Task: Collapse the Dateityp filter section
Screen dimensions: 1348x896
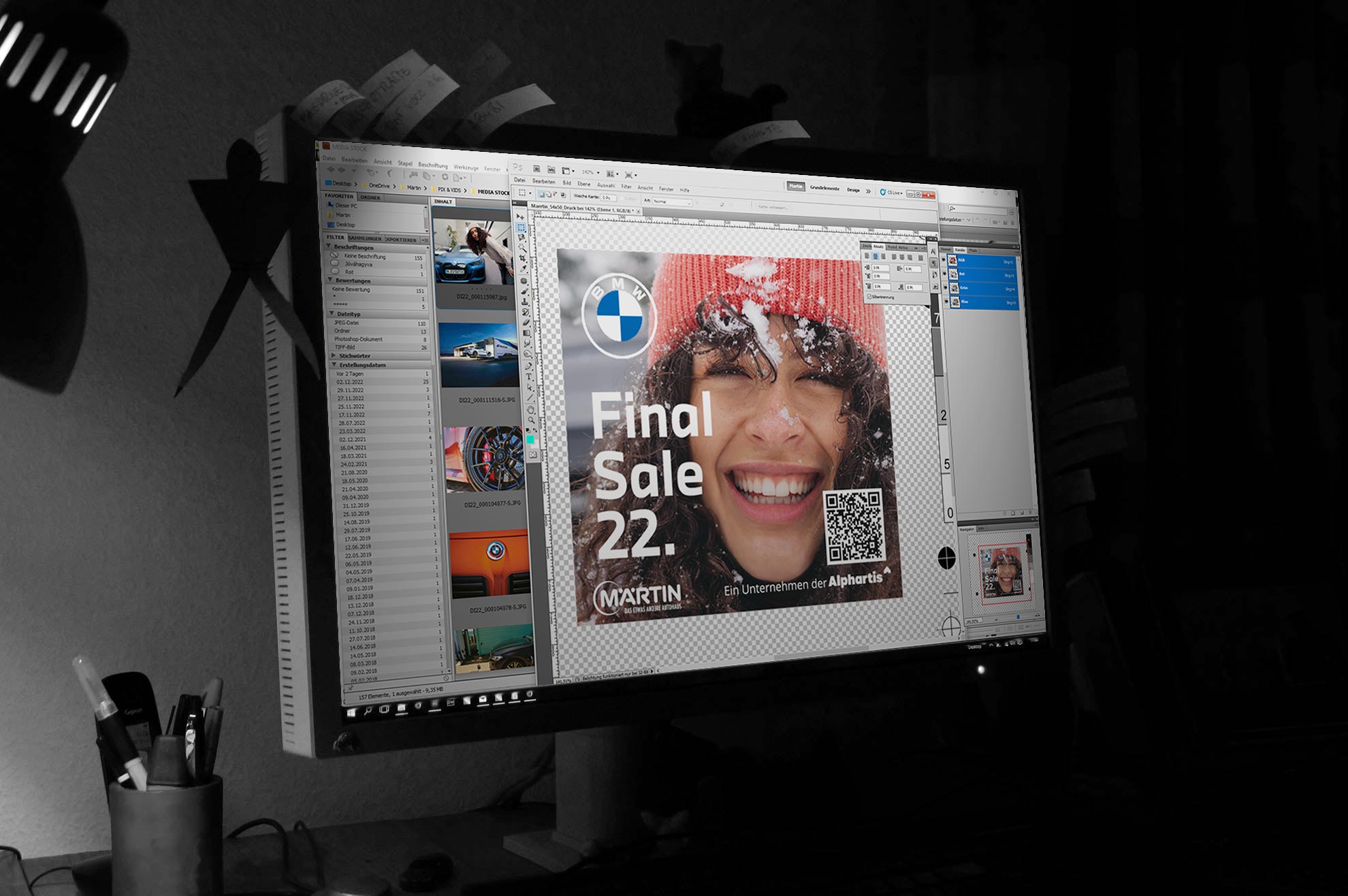Action: point(332,313)
